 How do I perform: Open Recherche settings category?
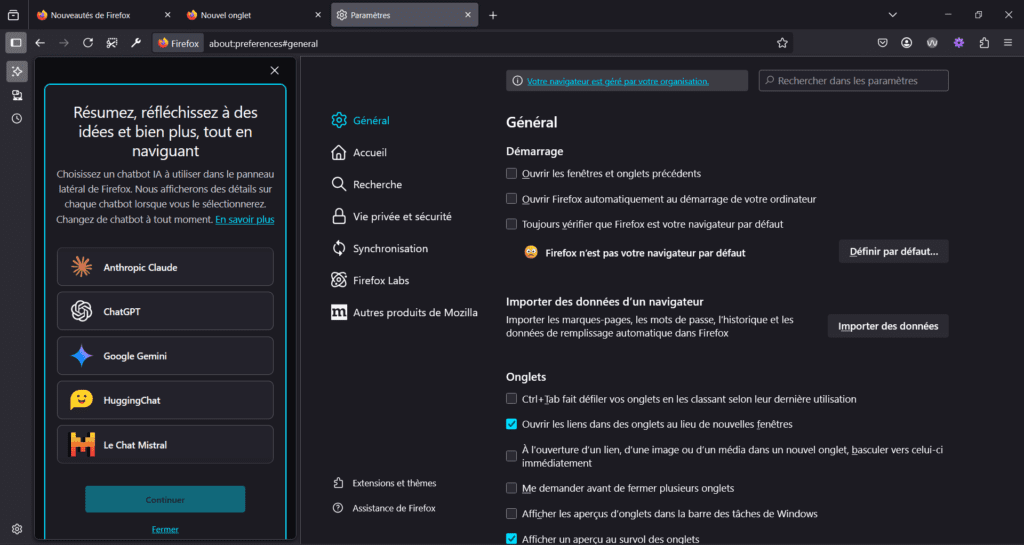pos(366,184)
